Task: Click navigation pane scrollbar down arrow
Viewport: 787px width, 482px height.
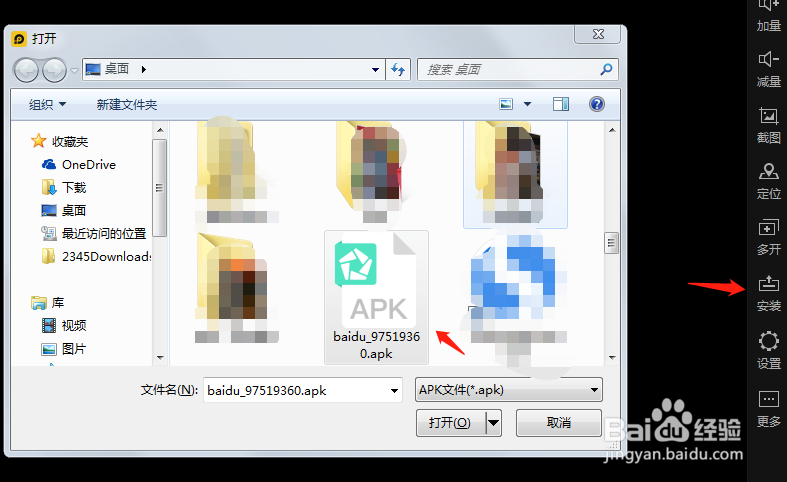Action: 160,357
